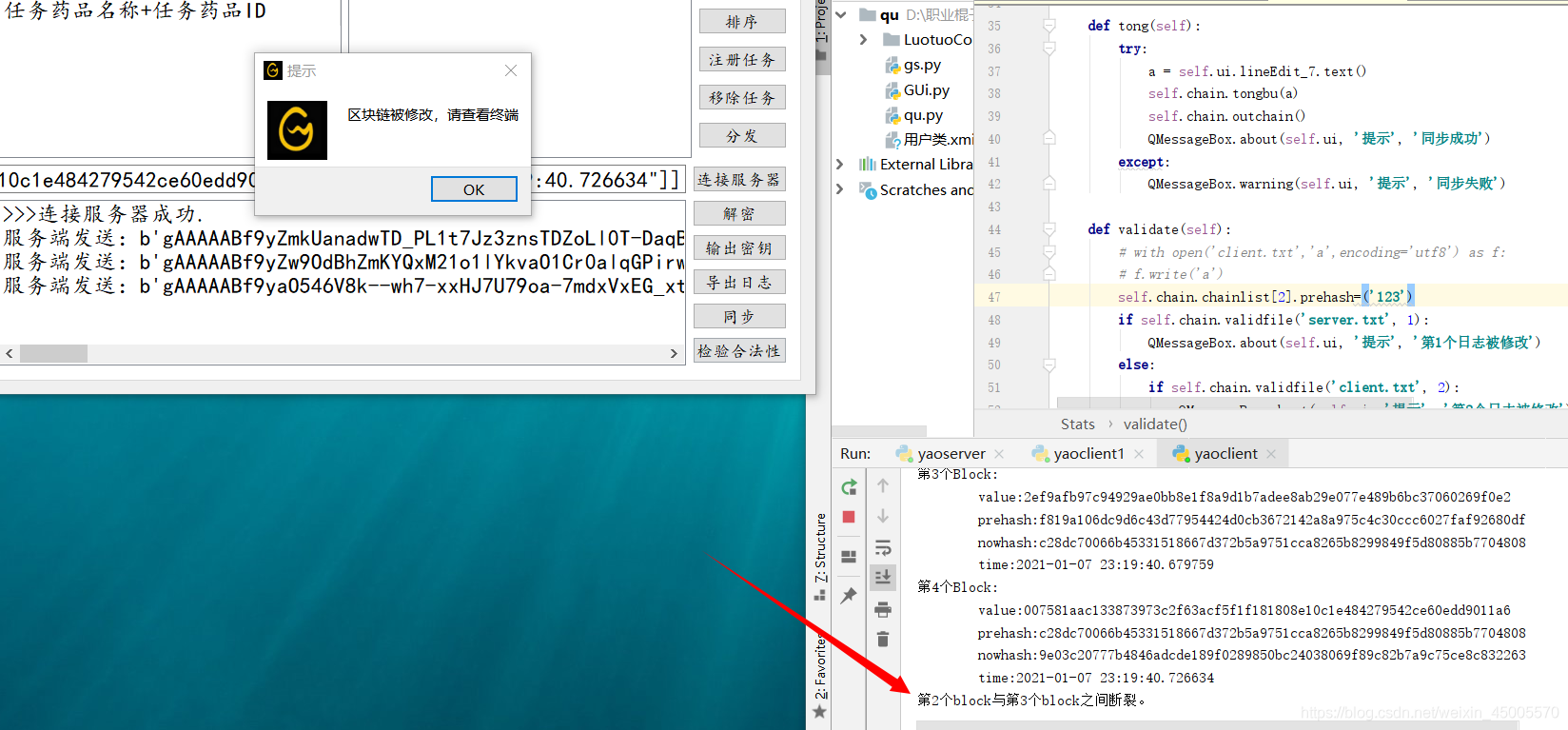Image resolution: width=1568 pixels, height=730 pixels.
Task: Close the 提示 message dialog
Action: click(511, 70)
